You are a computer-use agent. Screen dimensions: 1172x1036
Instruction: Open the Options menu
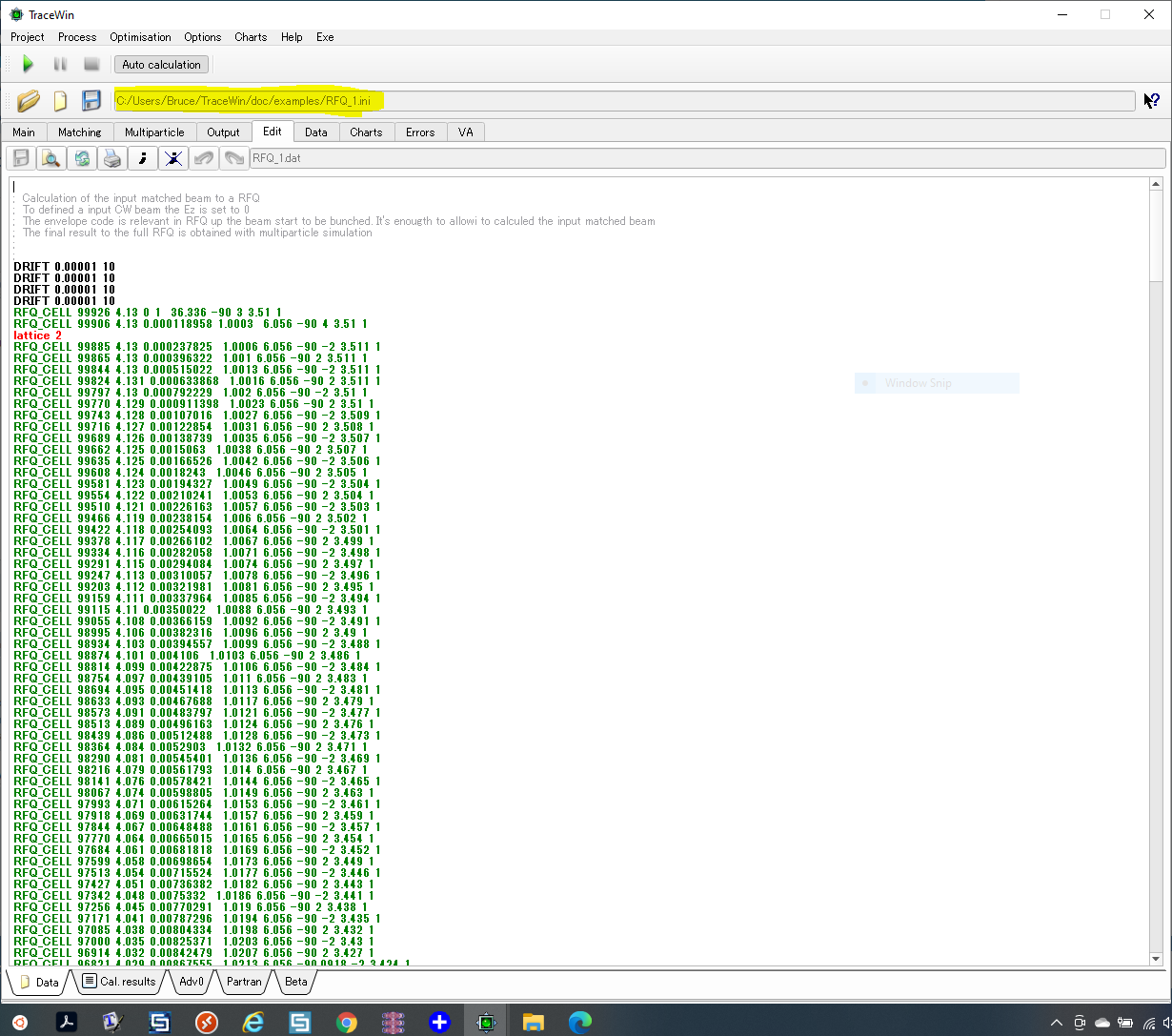(x=203, y=37)
